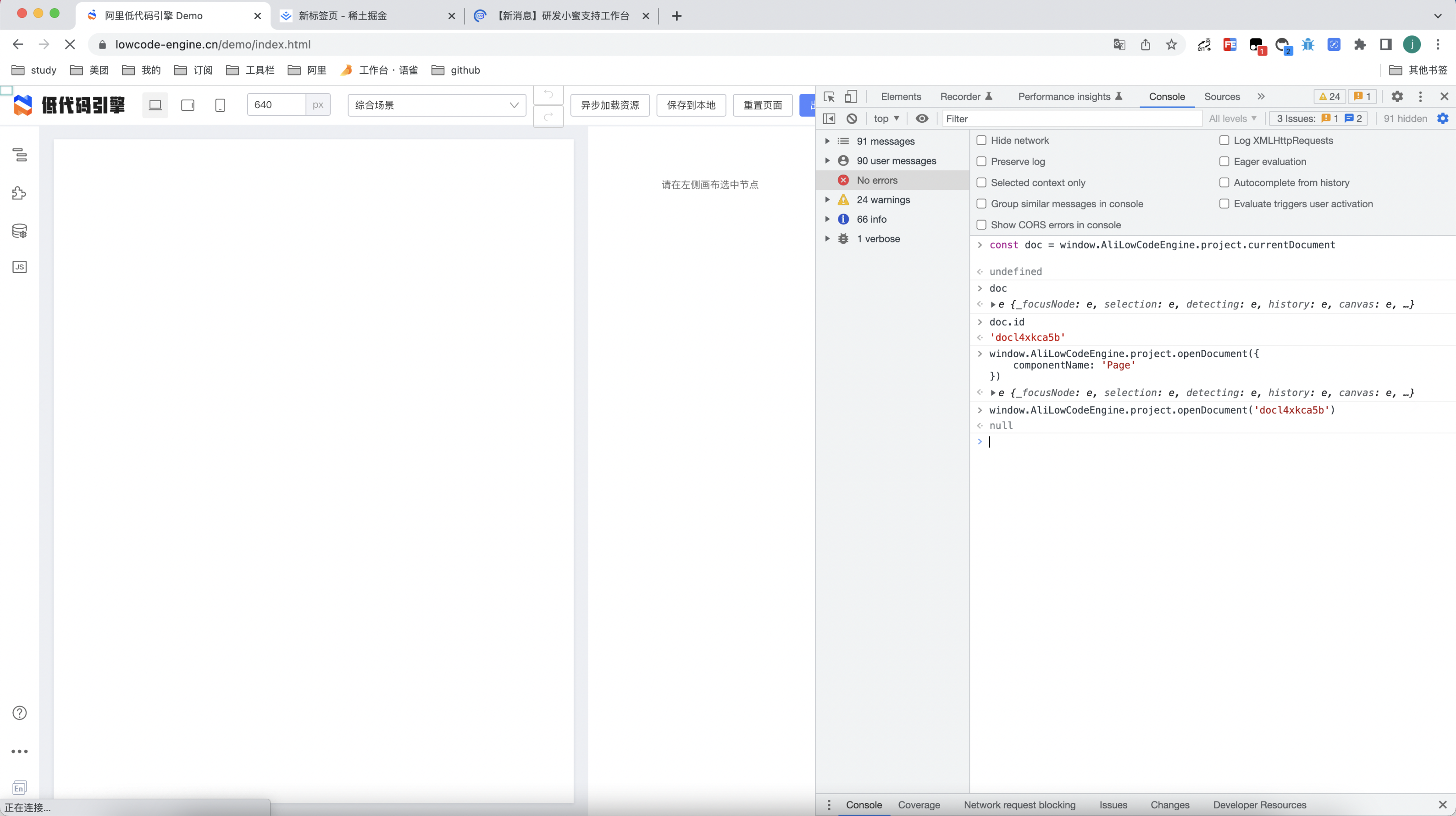Click the help question mark icon
Viewport: 1456px width, 816px height.
pyautogui.click(x=20, y=713)
